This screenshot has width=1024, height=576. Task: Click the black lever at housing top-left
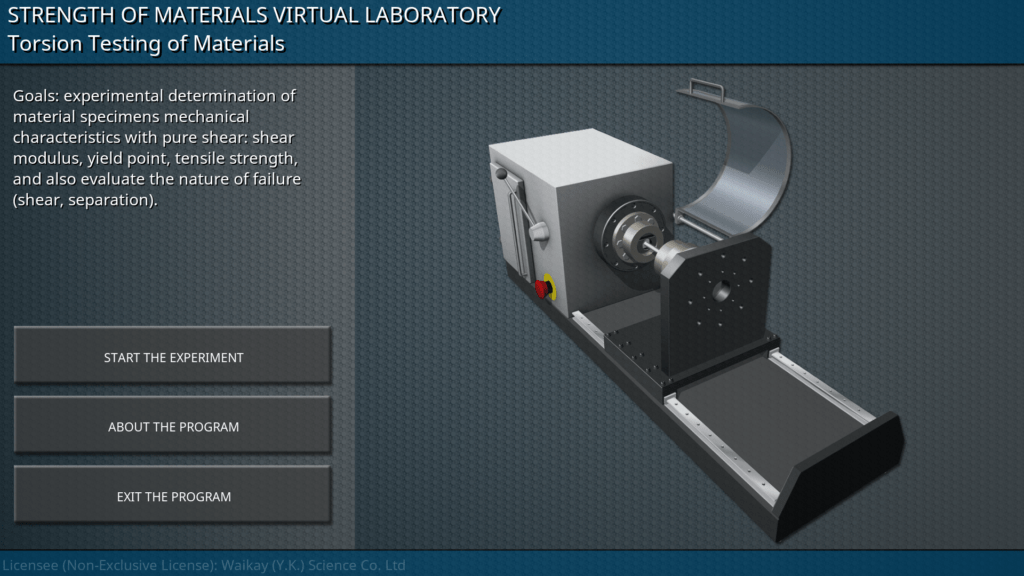pyautogui.click(x=502, y=175)
